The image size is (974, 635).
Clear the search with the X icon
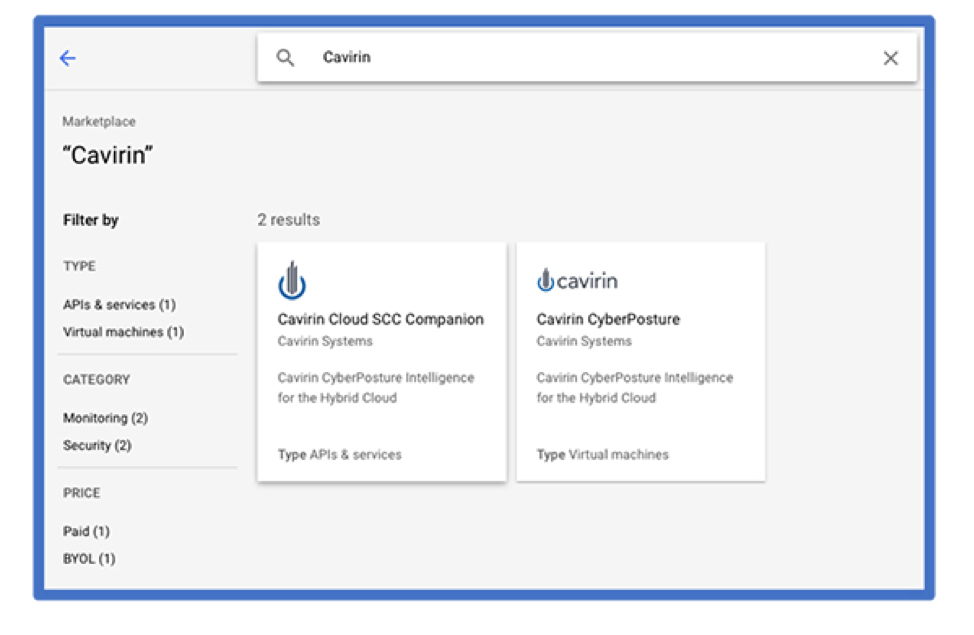[890, 58]
